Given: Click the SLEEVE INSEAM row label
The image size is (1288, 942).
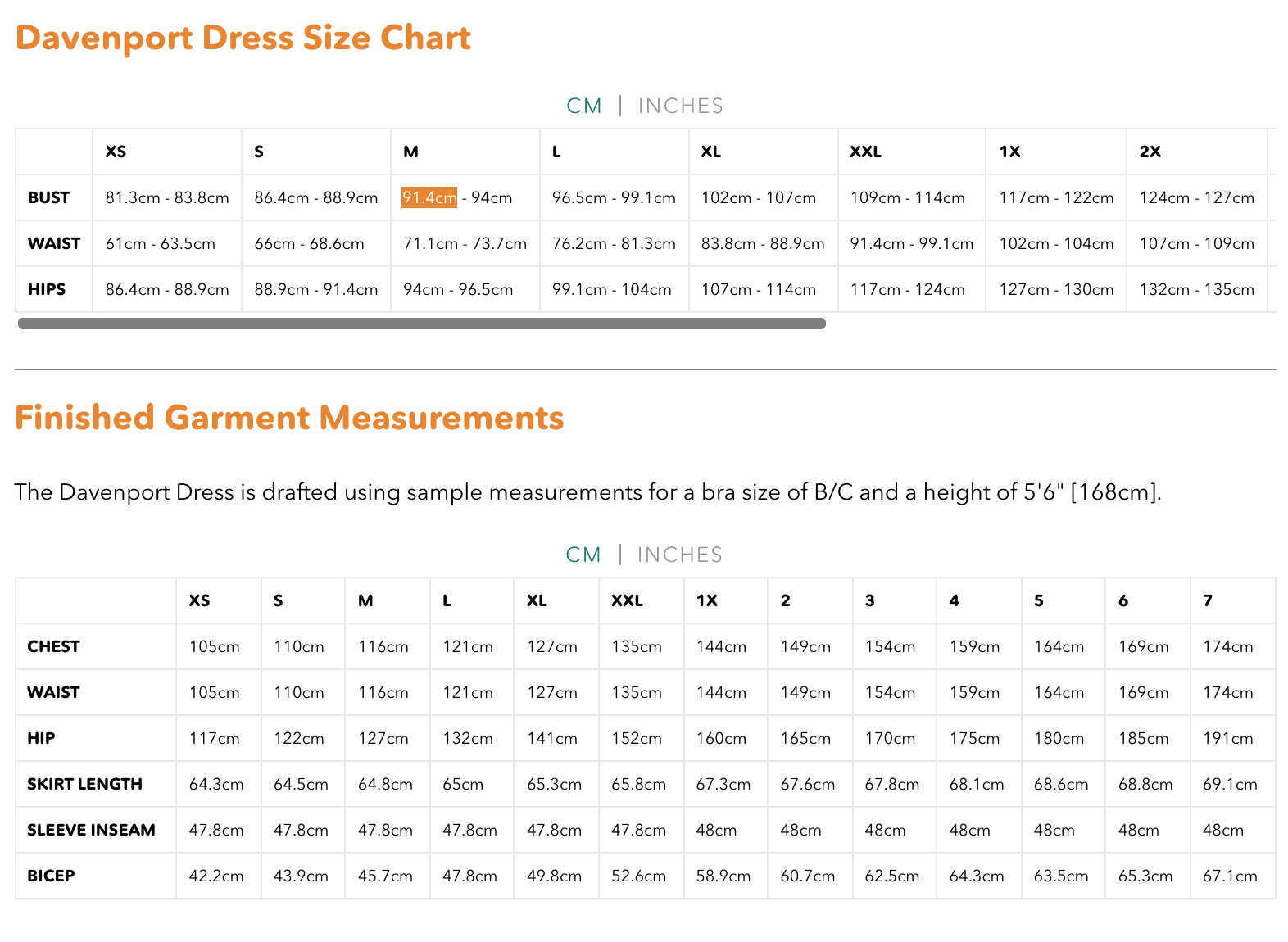Looking at the screenshot, I should [91, 830].
